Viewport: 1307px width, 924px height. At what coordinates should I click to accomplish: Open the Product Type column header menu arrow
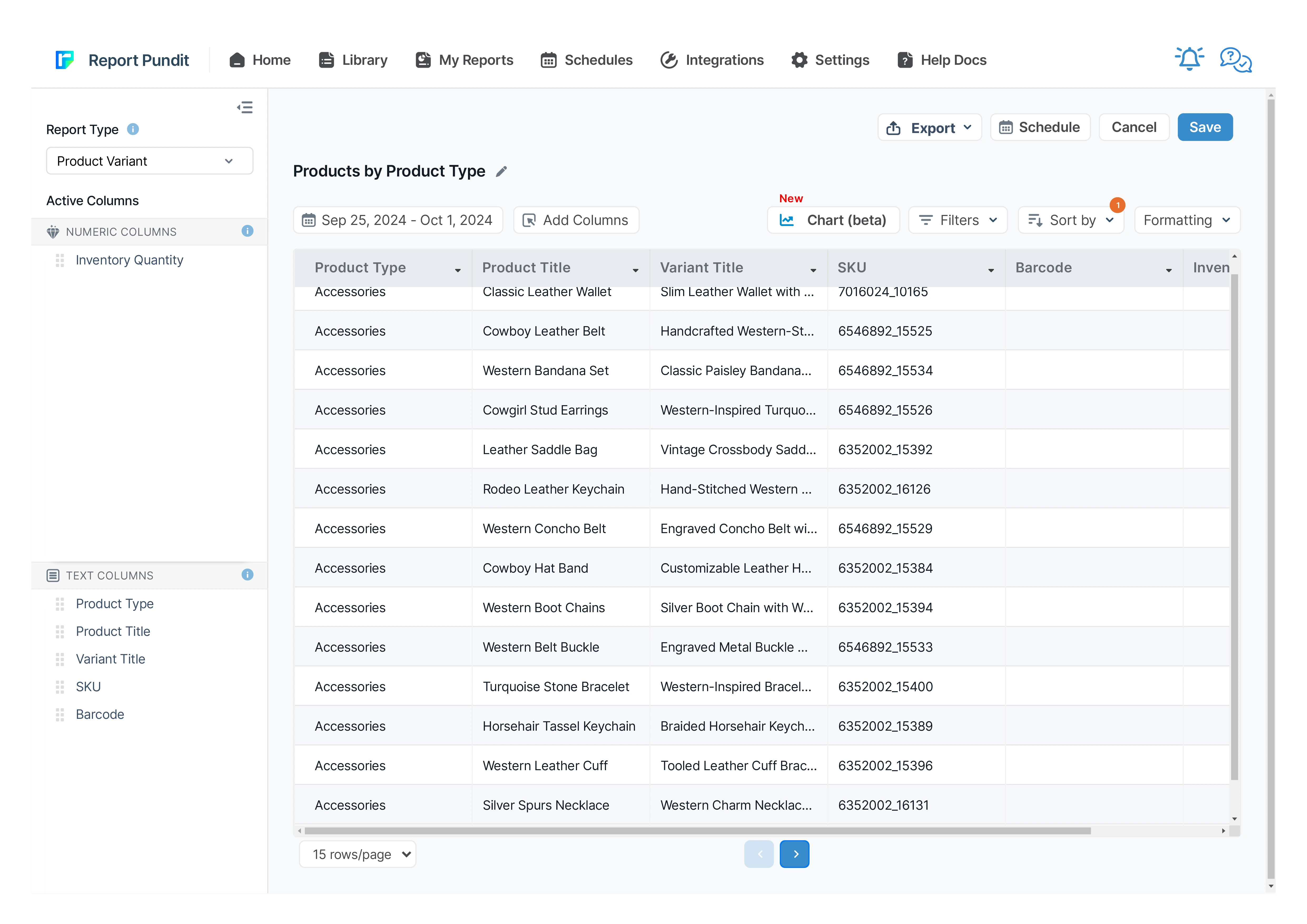458,271
